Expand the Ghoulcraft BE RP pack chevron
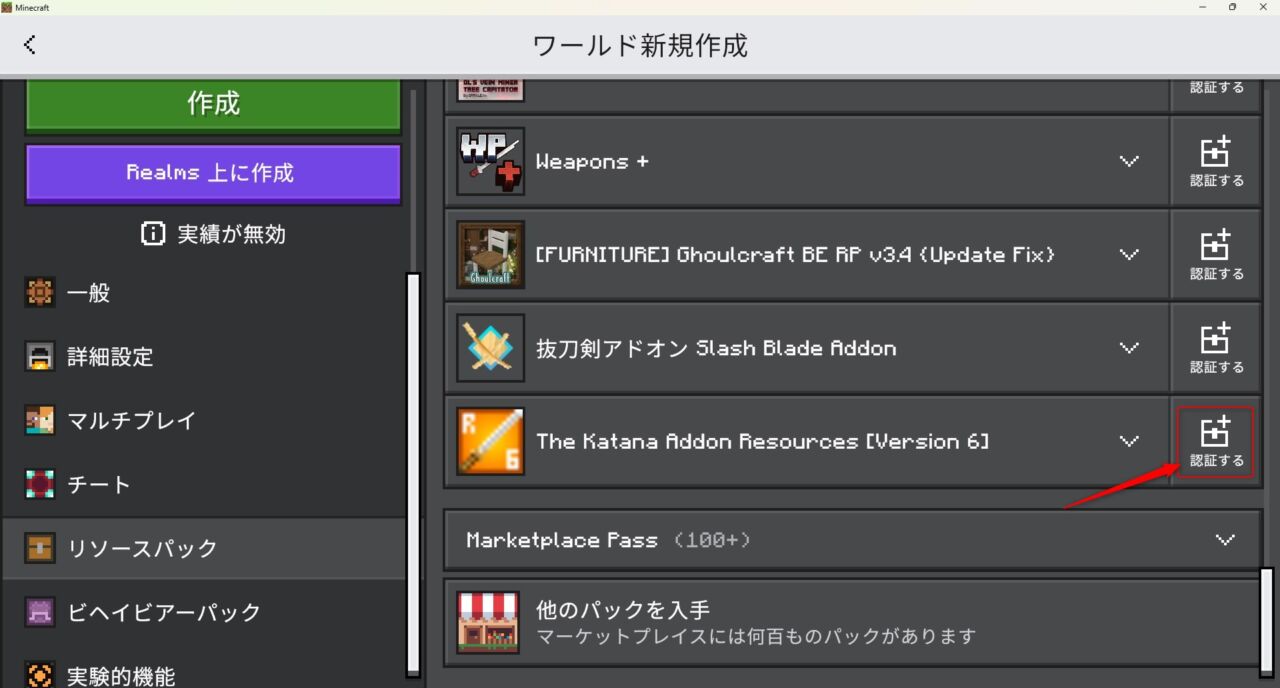 (1129, 254)
